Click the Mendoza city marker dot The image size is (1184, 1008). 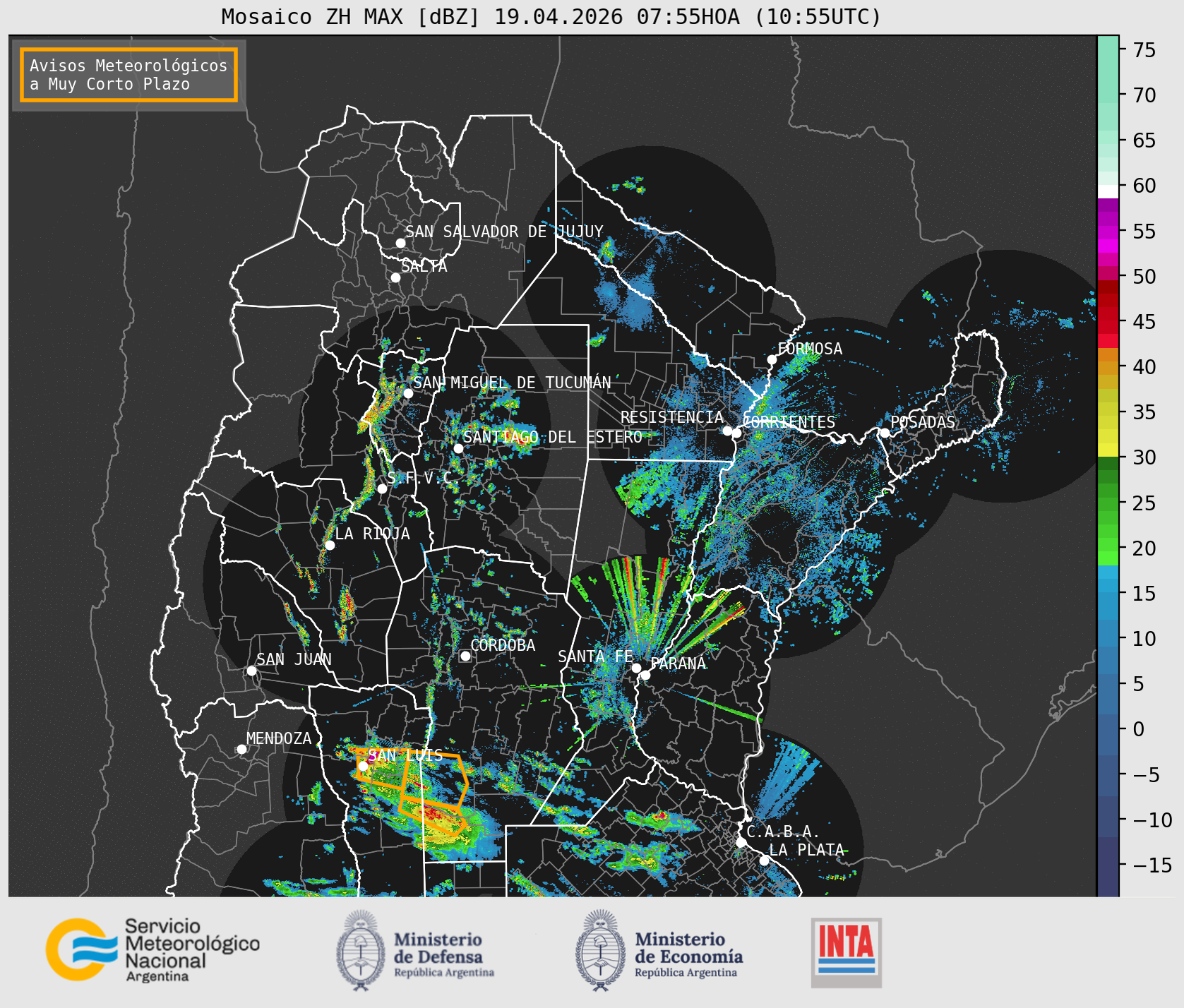[241, 749]
